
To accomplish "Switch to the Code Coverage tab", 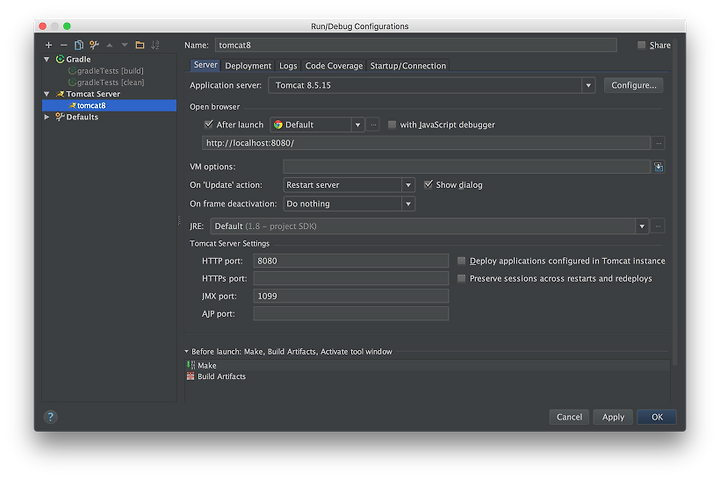I will click(x=334, y=66).
